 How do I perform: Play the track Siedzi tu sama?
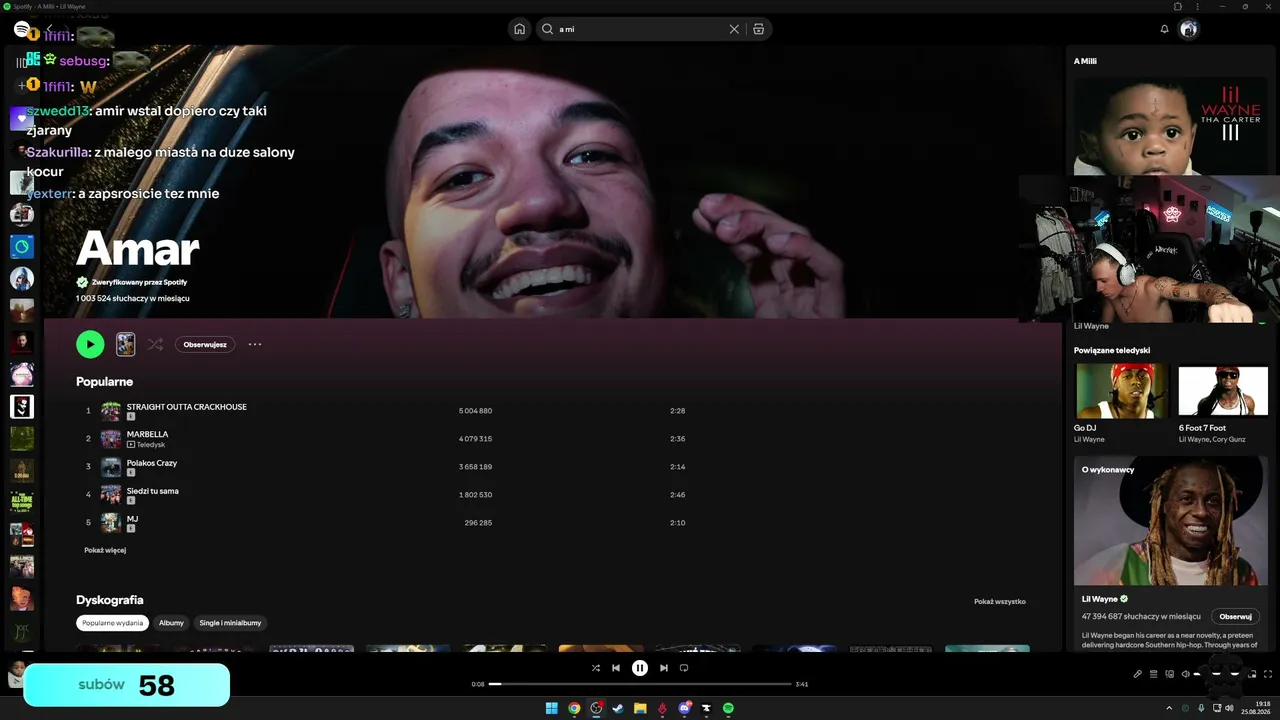click(153, 491)
